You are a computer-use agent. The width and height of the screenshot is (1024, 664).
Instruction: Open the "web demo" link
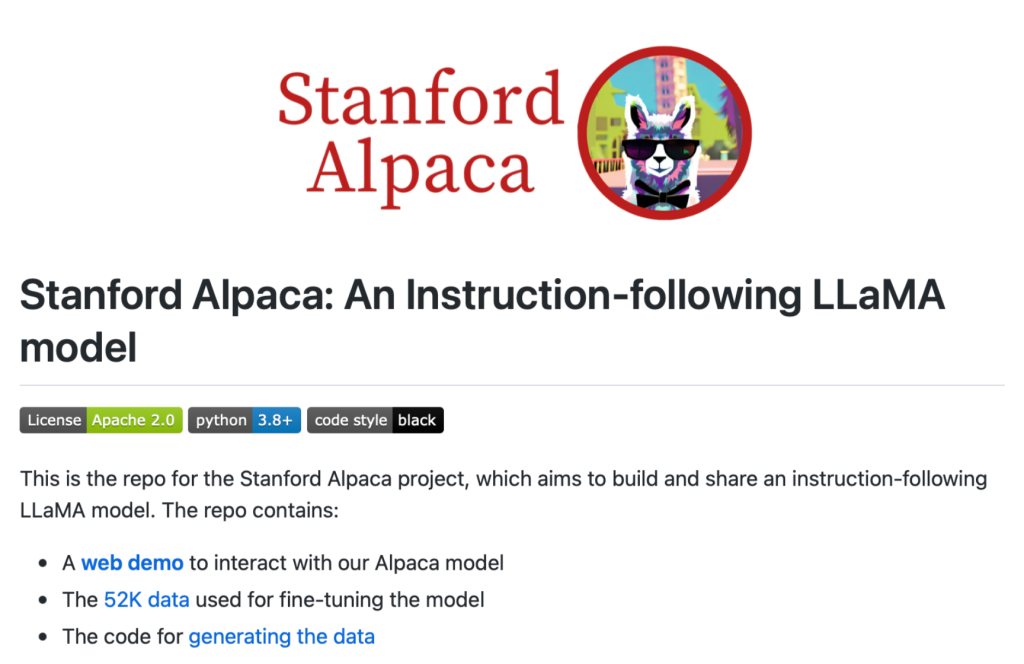(x=132, y=563)
